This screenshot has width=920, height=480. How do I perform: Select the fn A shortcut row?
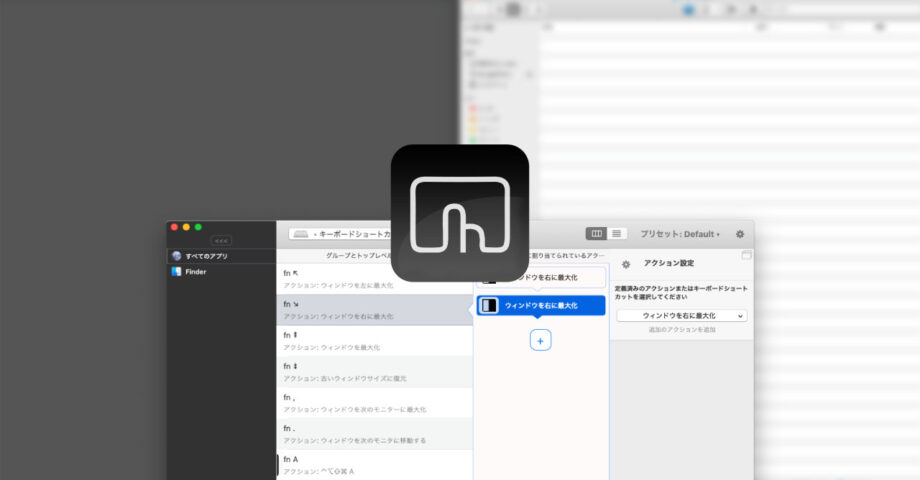374,465
